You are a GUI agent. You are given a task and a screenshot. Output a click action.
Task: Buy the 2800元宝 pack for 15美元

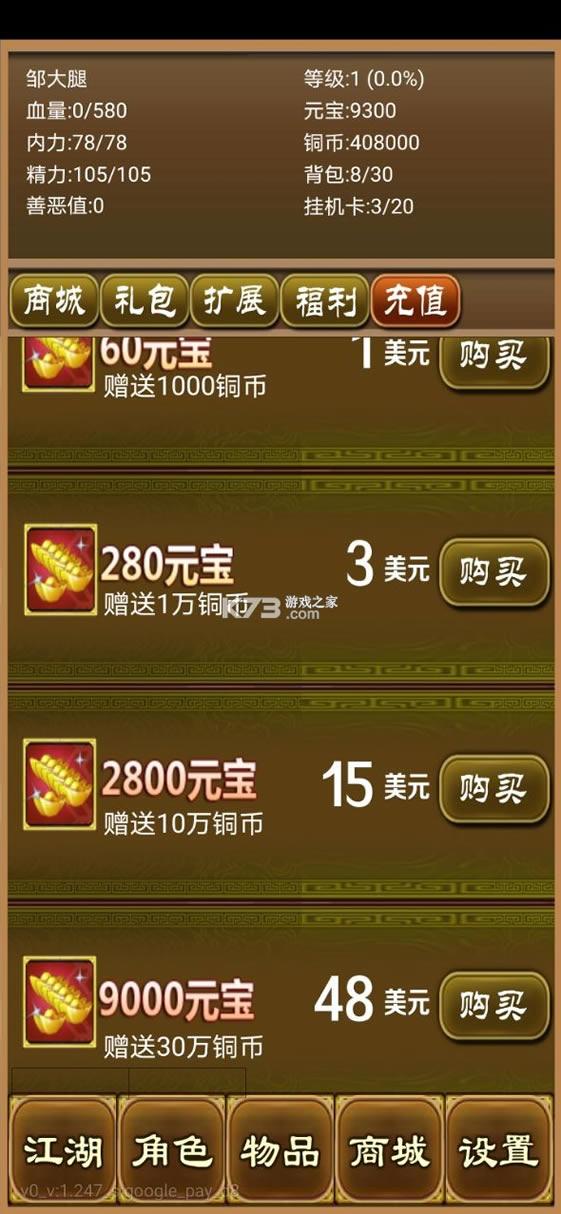click(x=494, y=789)
